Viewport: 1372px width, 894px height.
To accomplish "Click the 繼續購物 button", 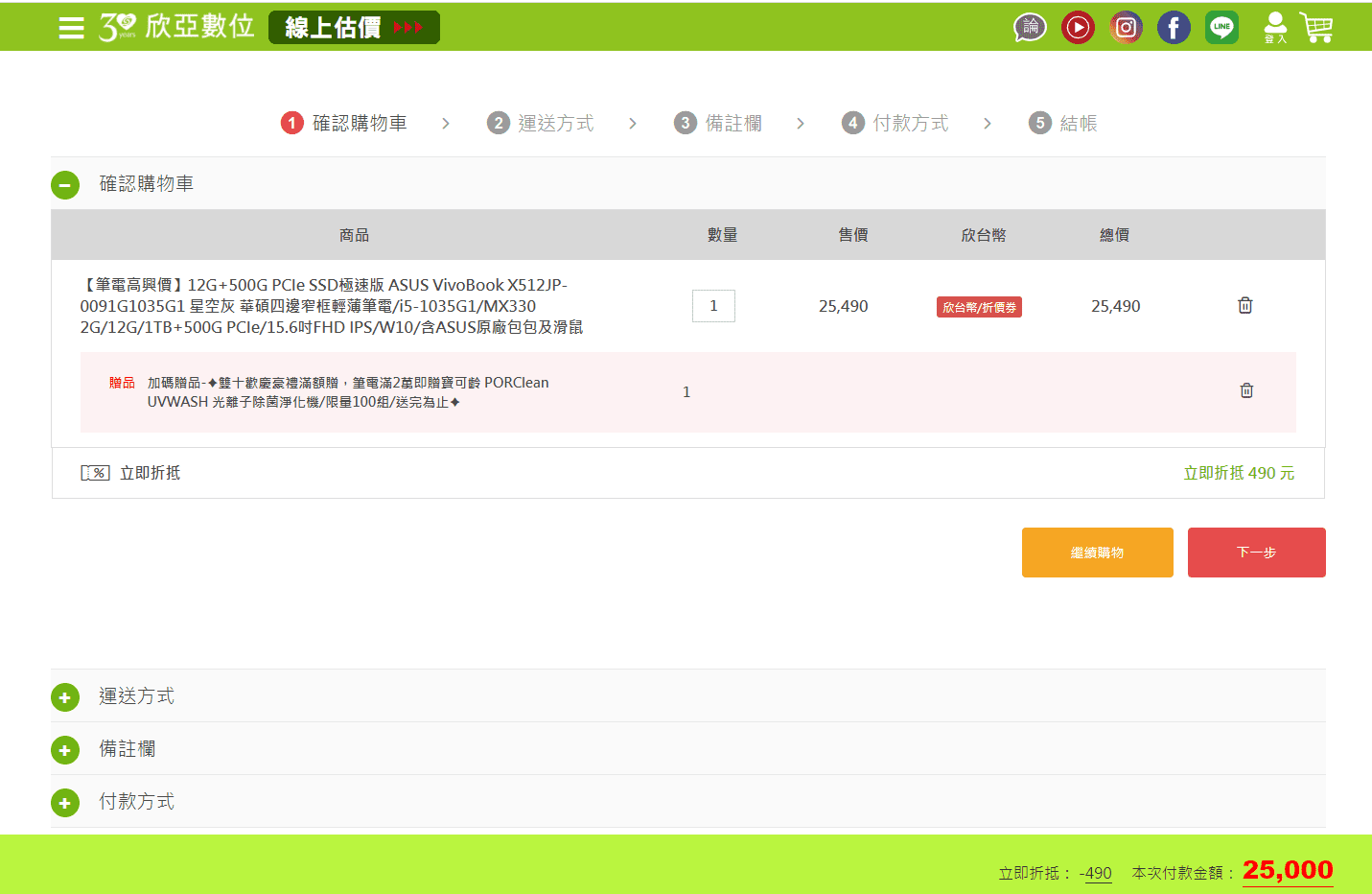I will [x=1097, y=553].
